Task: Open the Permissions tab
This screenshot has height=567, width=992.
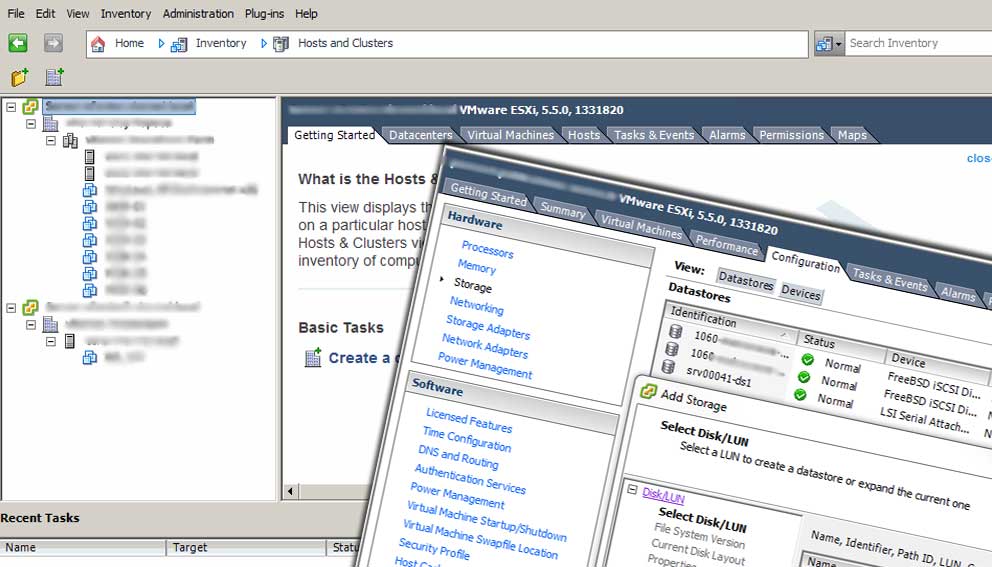Action: pyautogui.click(x=791, y=135)
